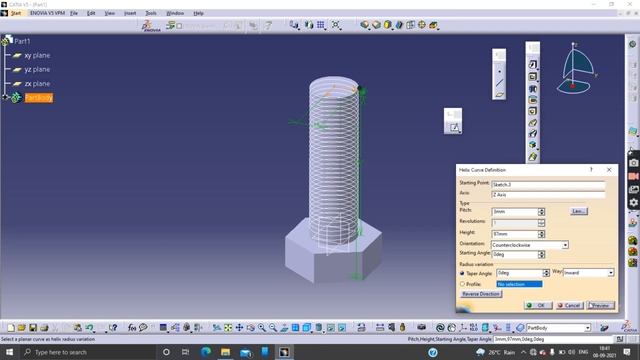Click OK in Helix Curve Definition dialog
Viewport: 640px width, 360px height.
(x=538, y=305)
